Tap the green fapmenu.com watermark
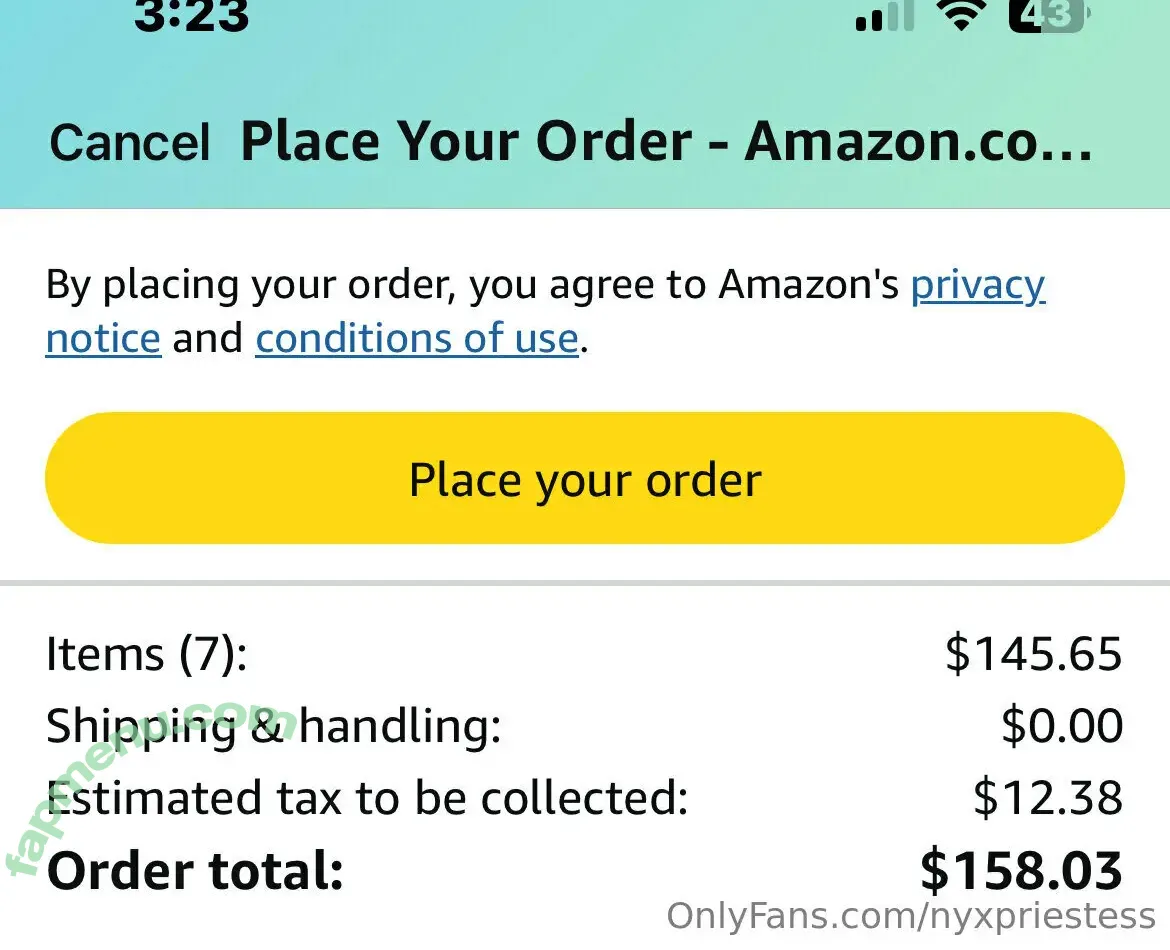This screenshot has height=950, width=1170. coord(150,790)
